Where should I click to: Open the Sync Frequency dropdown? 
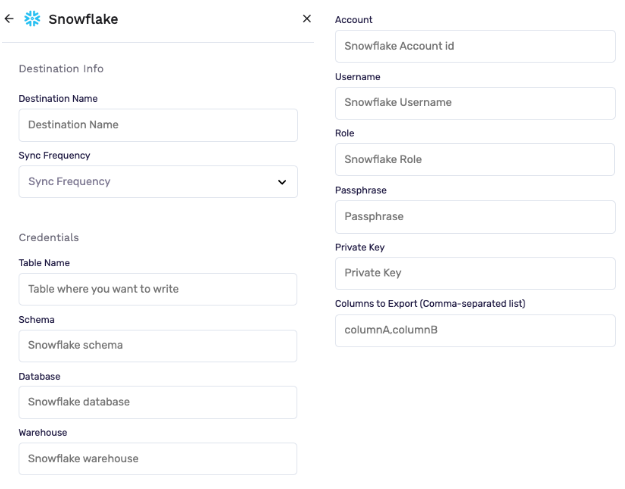click(158, 182)
